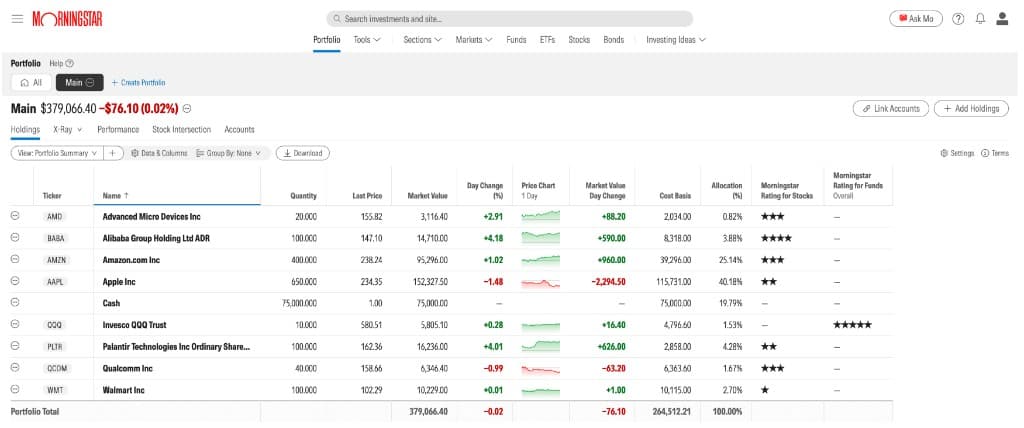Open the Group By: None dropdown
Image resolution: width=1024 pixels, height=428 pixels.
click(229, 153)
